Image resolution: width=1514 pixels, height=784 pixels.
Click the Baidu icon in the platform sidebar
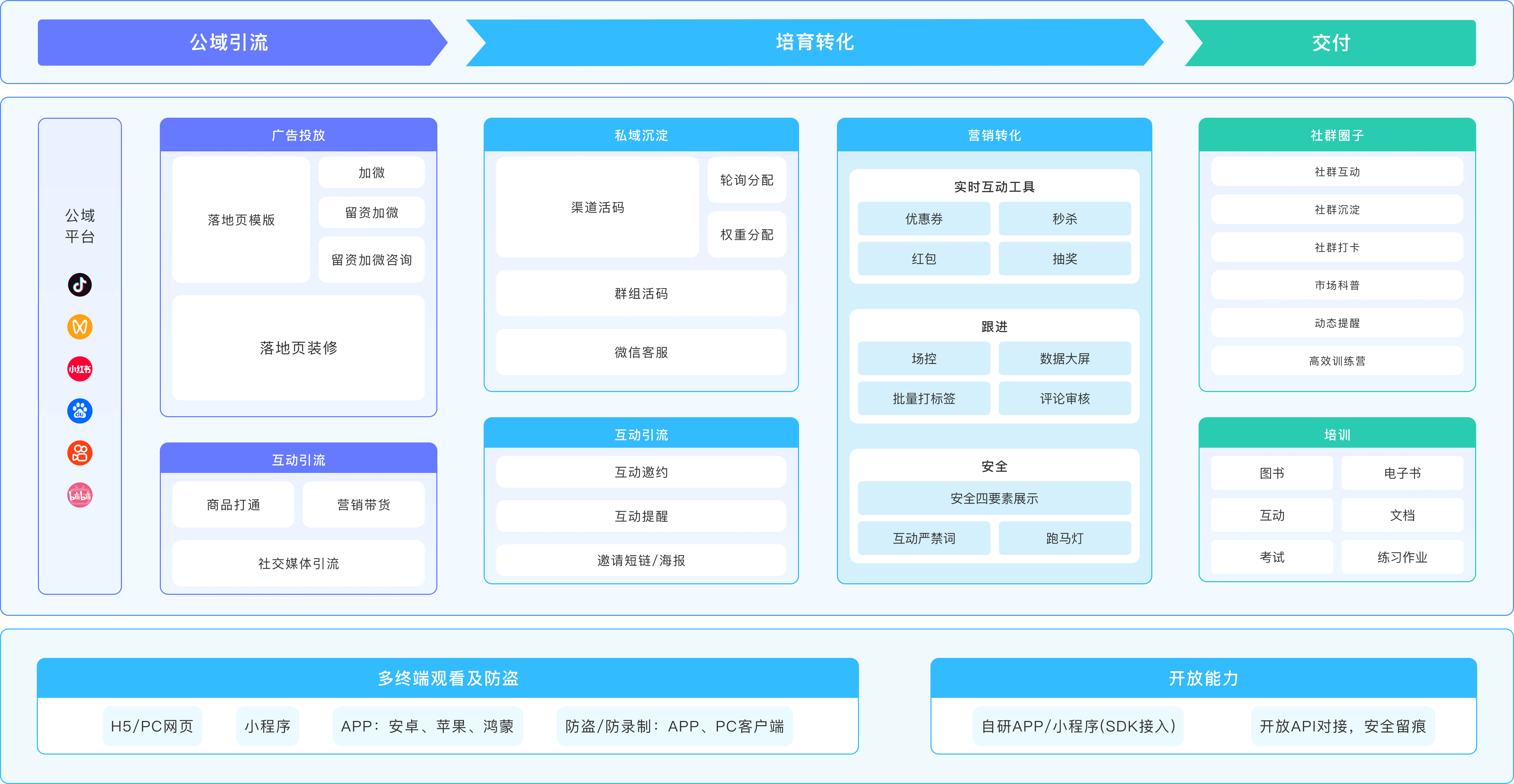(80, 411)
